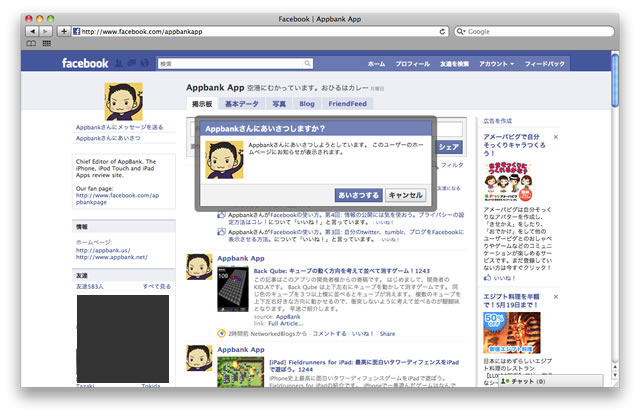Click the facebook logo
The width and height of the screenshot is (640, 416).
tap(85, 63)
